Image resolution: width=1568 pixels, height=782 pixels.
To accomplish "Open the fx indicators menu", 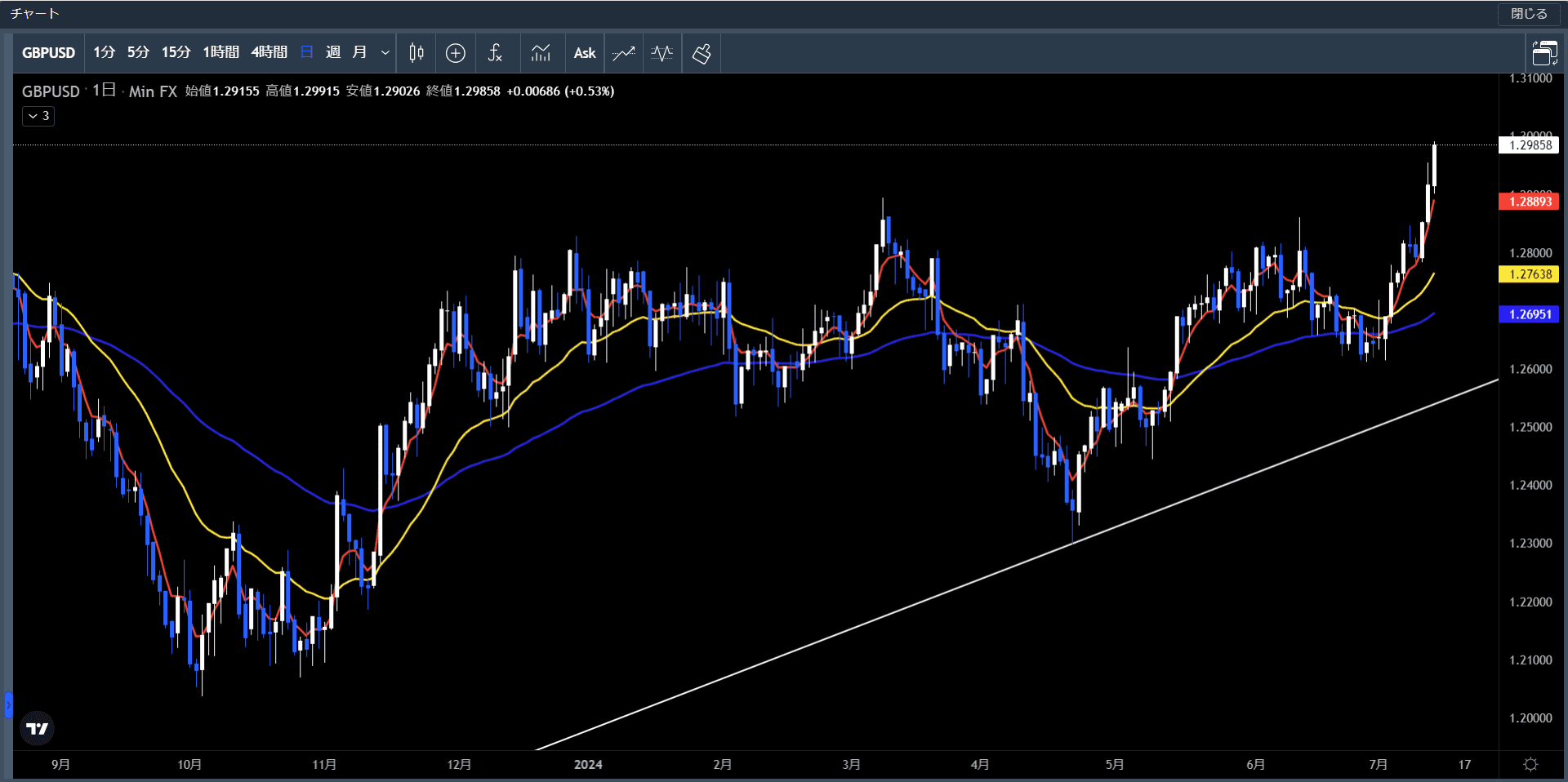I will 495,53.
